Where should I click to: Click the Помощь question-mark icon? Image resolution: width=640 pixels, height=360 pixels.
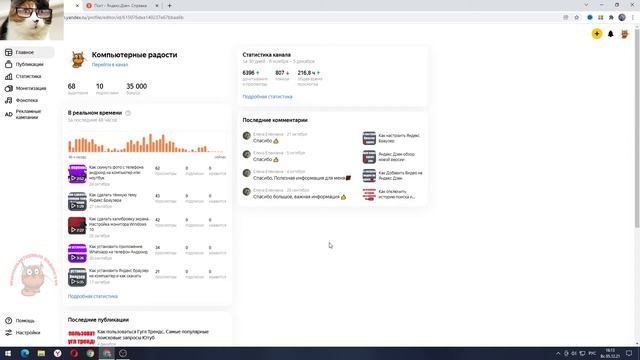(9, 320)
